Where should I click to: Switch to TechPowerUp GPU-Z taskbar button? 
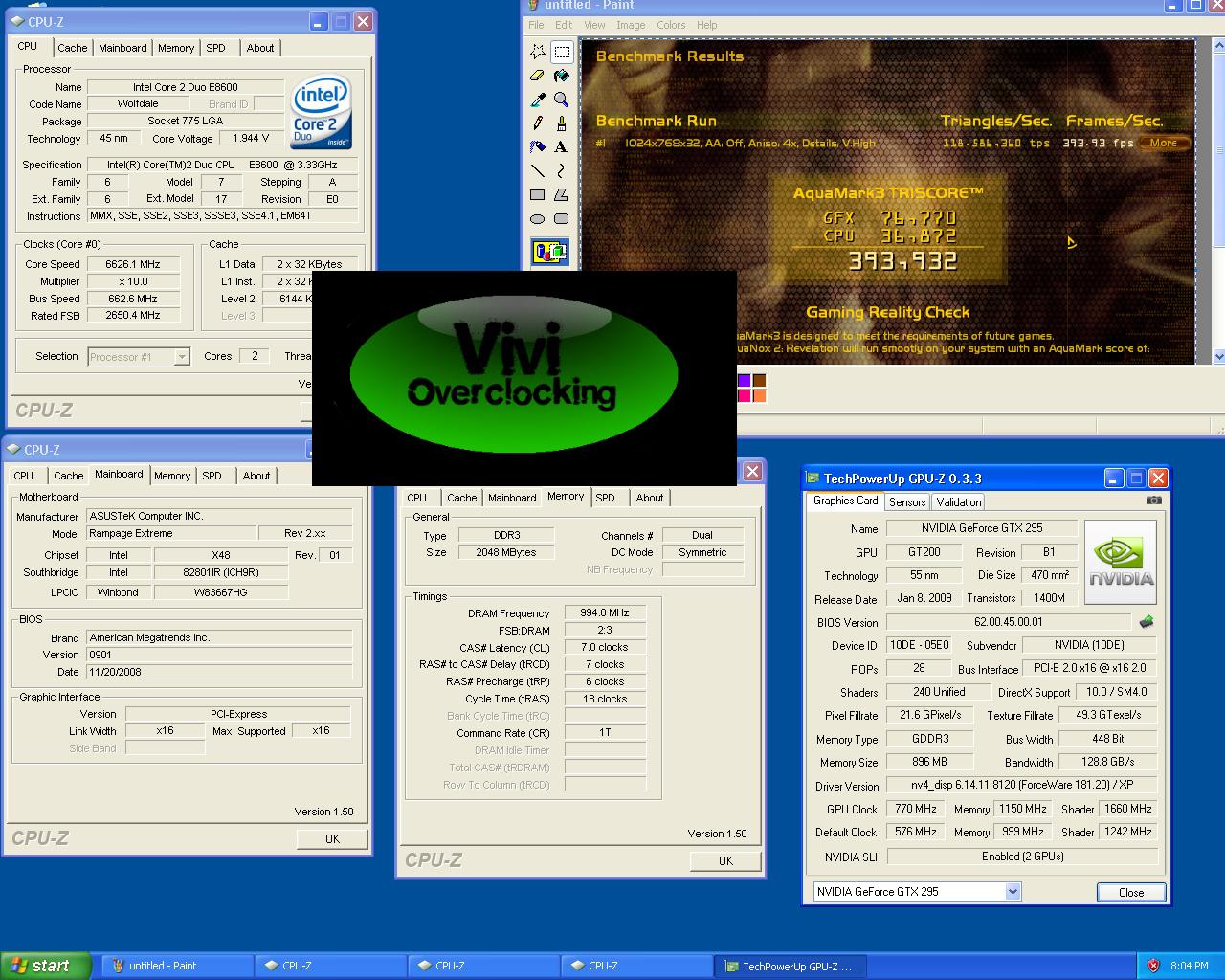791,966
